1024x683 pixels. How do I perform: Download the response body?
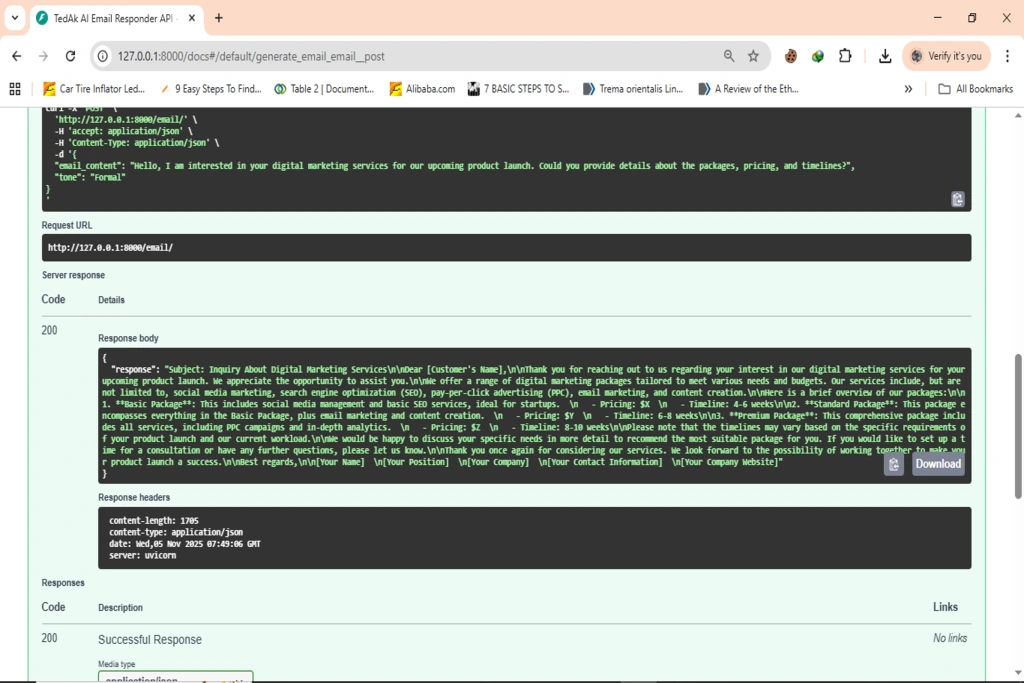click(x=938, y=464)
